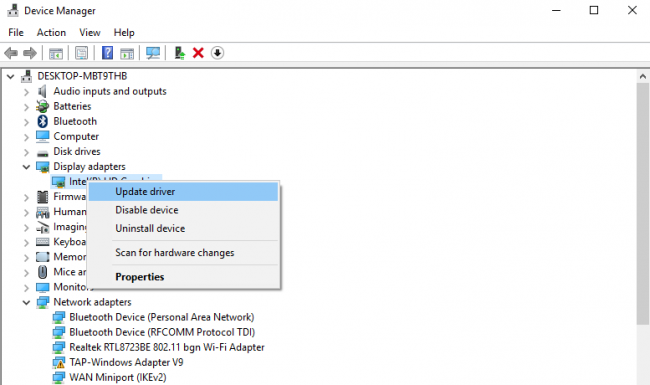This screenshot has height=385, width=650.
Task: Click the TAP-Windows Adapter warning icon
Action: point(58,363)
